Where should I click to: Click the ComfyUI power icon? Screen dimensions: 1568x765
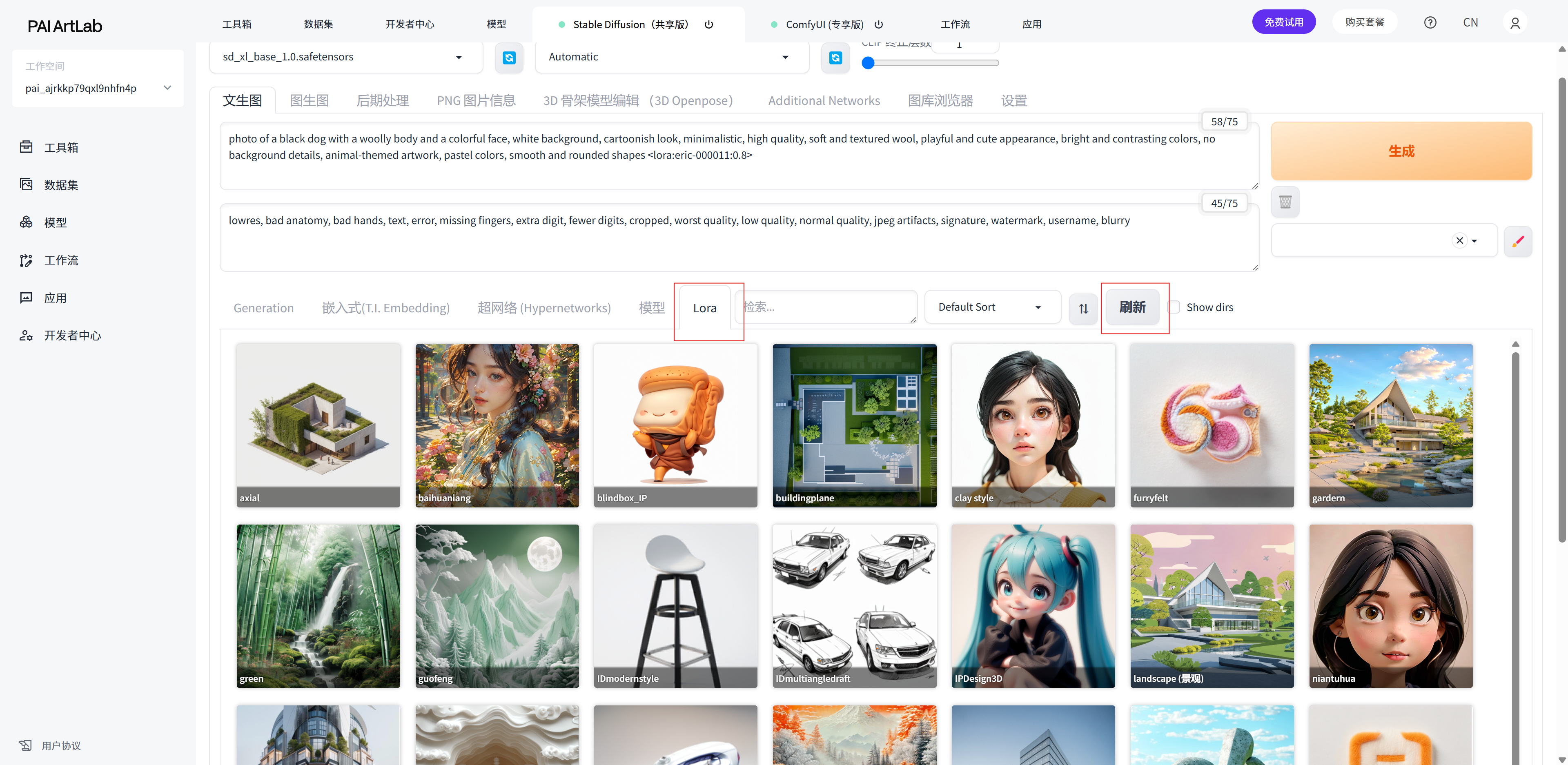tap(878, 24)
